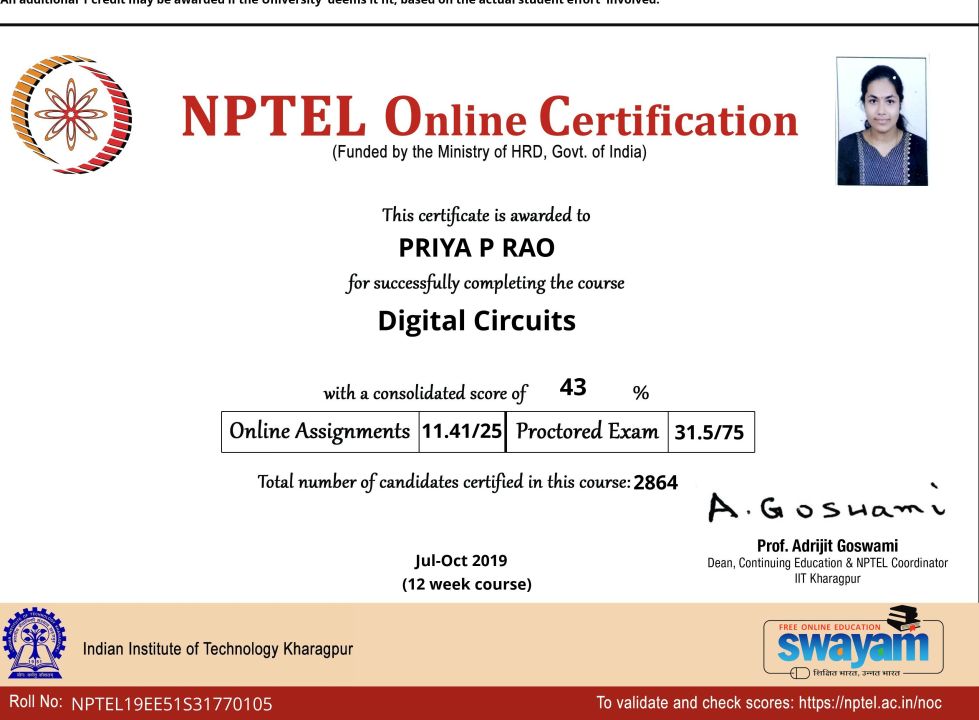The height and width of the screenshot is (720, 979).
Task: Click the Roll No: label
Action: pos(36,702)
